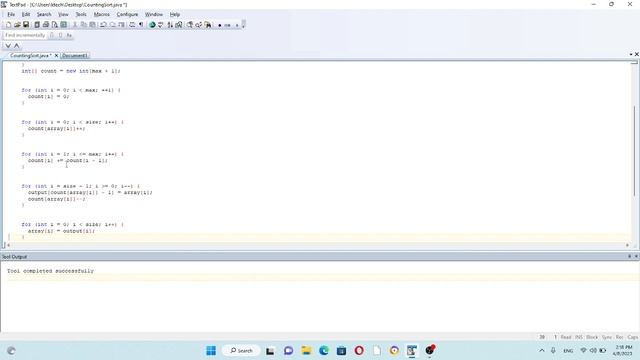
Task: Click the Open file folder icon
Action: [17, 25]
